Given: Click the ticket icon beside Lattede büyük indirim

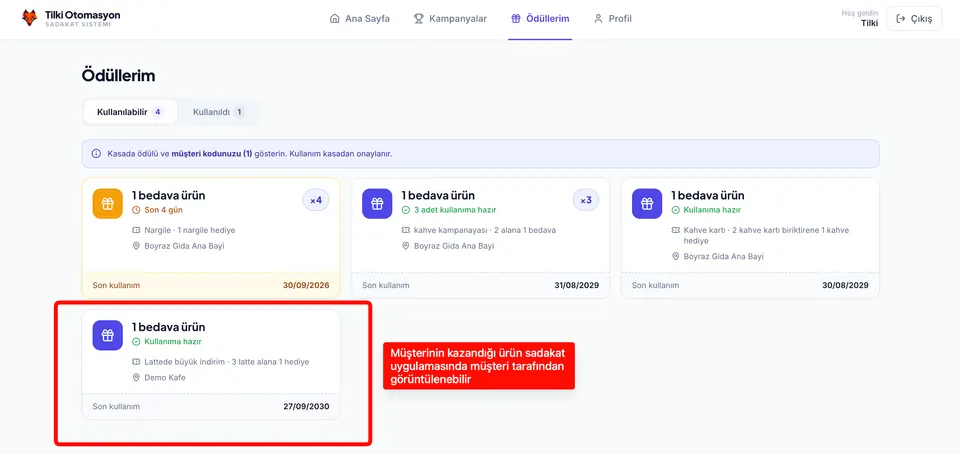Looking at the screenshot, I should [x=136, y=362].
